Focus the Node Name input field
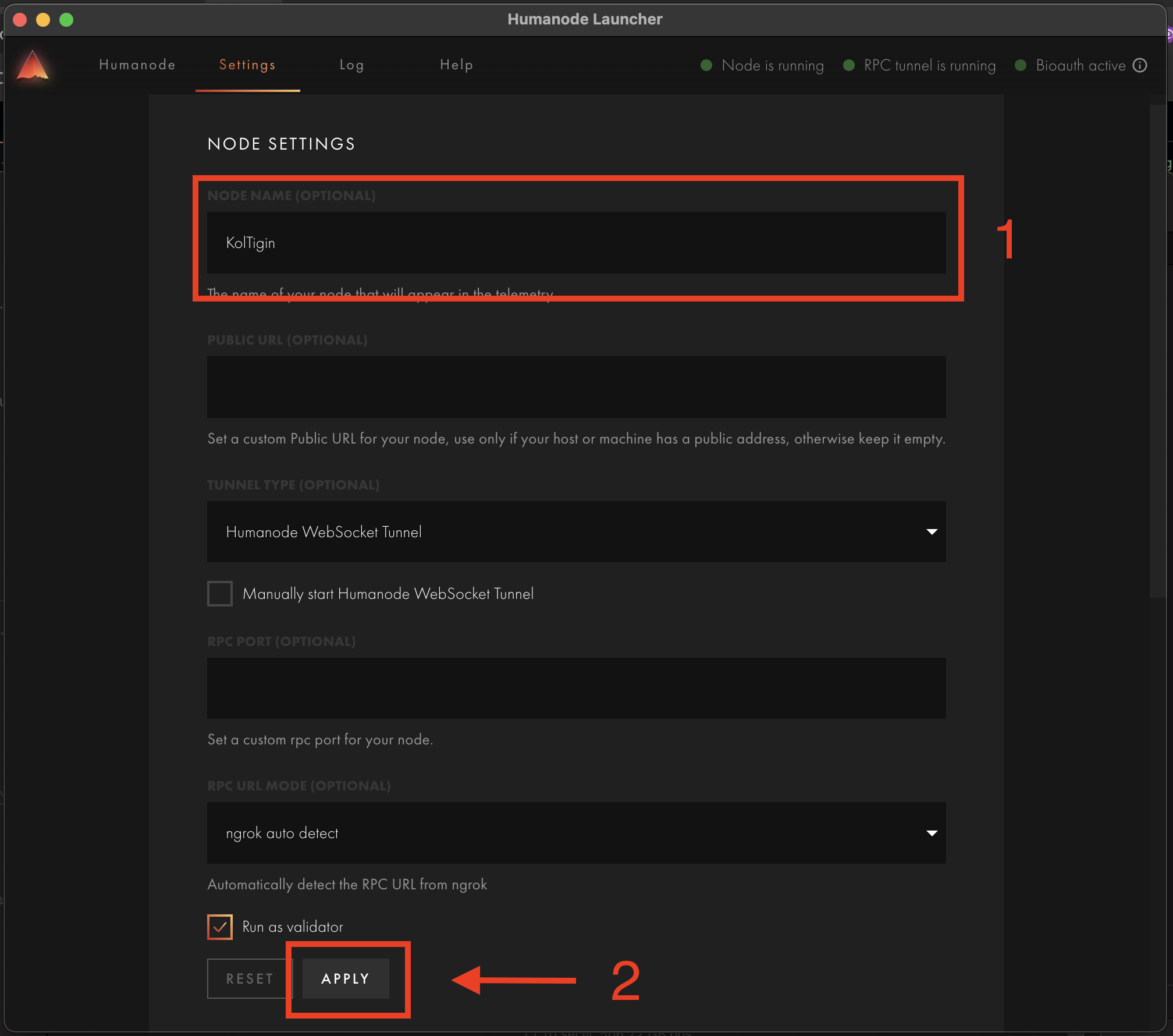The width and height of the screenshot is (1173, 1036). pos(576,243)
